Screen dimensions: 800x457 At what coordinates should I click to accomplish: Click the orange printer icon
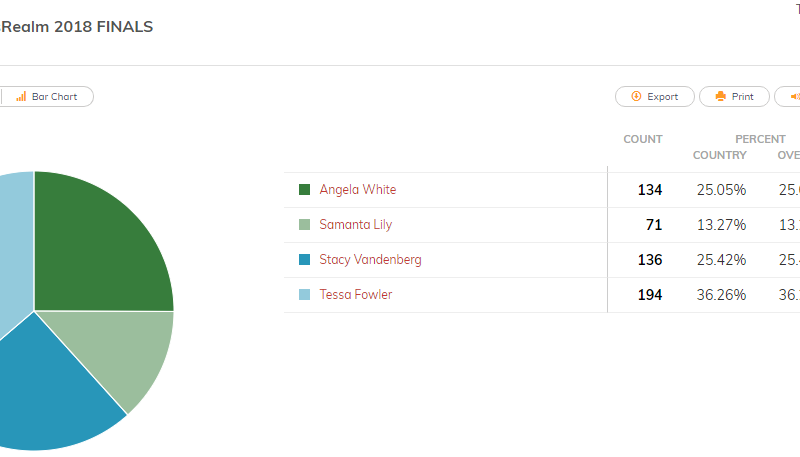(720, 96)
